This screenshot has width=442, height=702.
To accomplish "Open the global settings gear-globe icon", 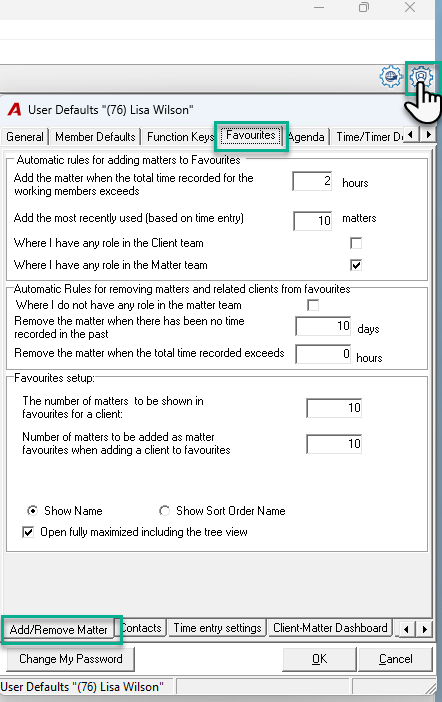I will coord(391,77).
